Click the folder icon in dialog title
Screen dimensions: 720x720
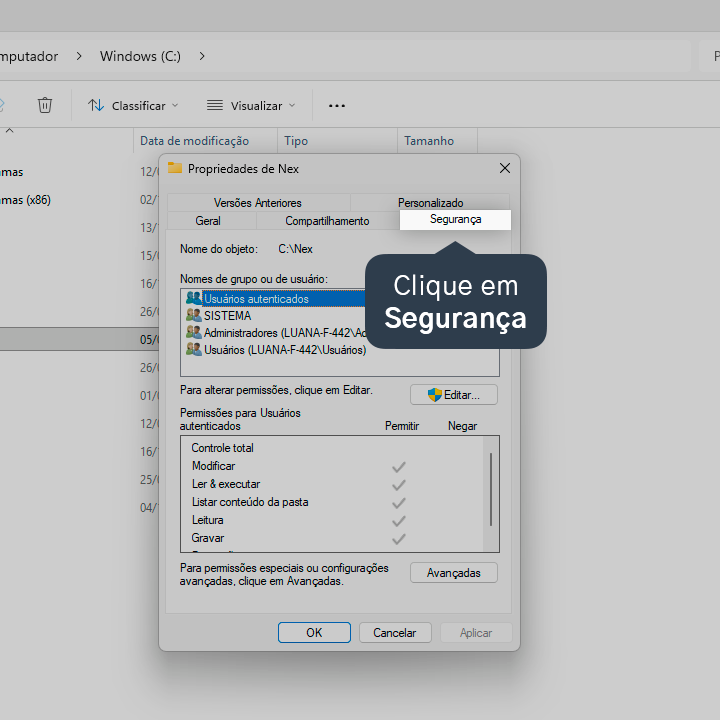[x=174, y=168]
